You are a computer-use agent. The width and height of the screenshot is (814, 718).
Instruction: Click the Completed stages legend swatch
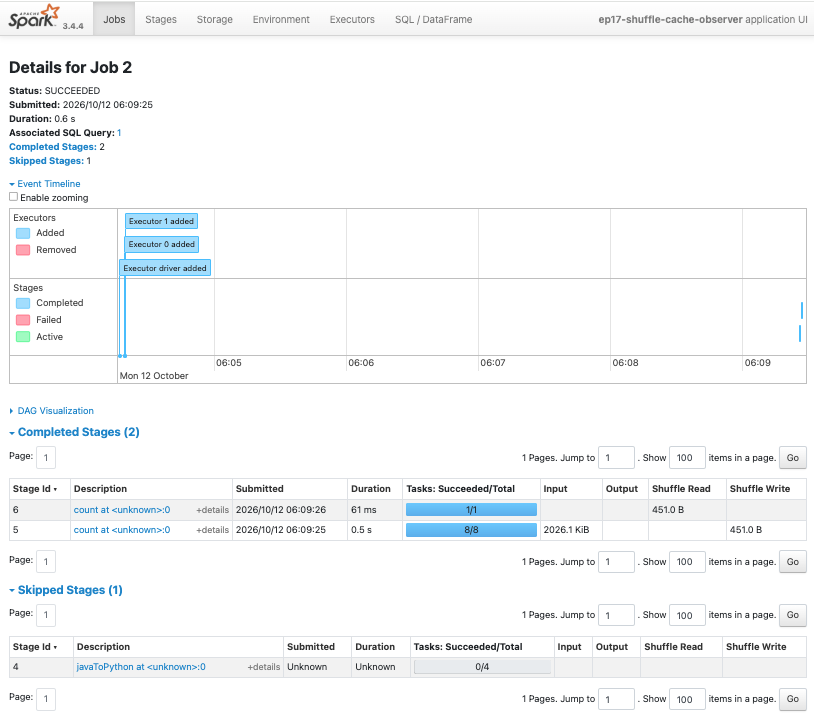coord(23,303)
